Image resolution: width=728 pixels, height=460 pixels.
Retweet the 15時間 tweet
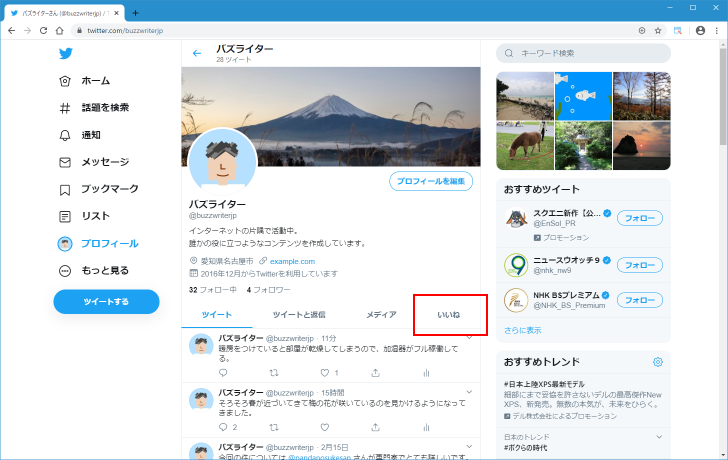coord(274,427)
